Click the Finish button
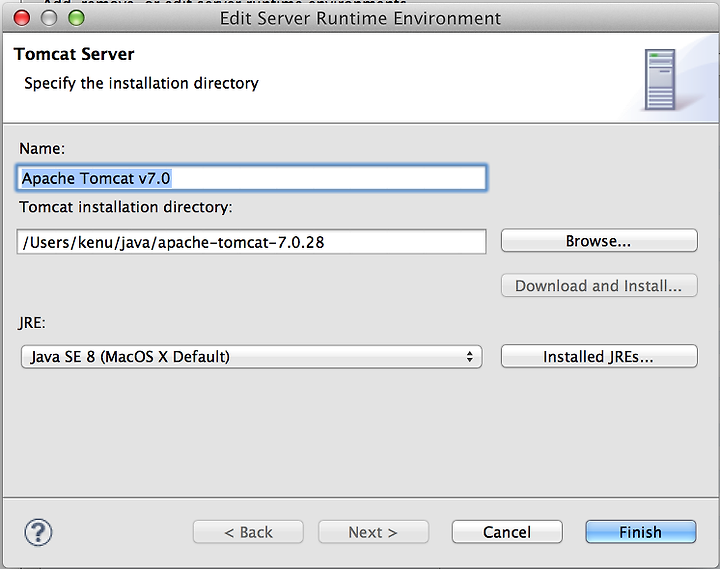720x569 pixels. click(641, 532)
